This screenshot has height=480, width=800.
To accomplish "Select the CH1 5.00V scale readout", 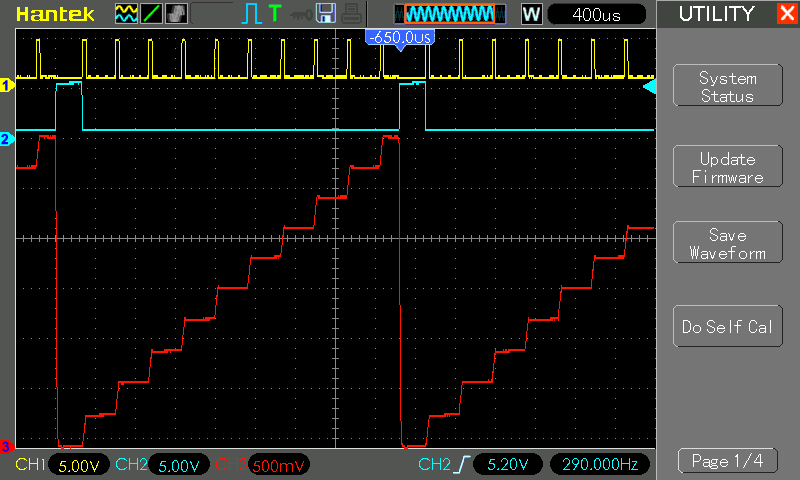I will [x=78, y=465].
